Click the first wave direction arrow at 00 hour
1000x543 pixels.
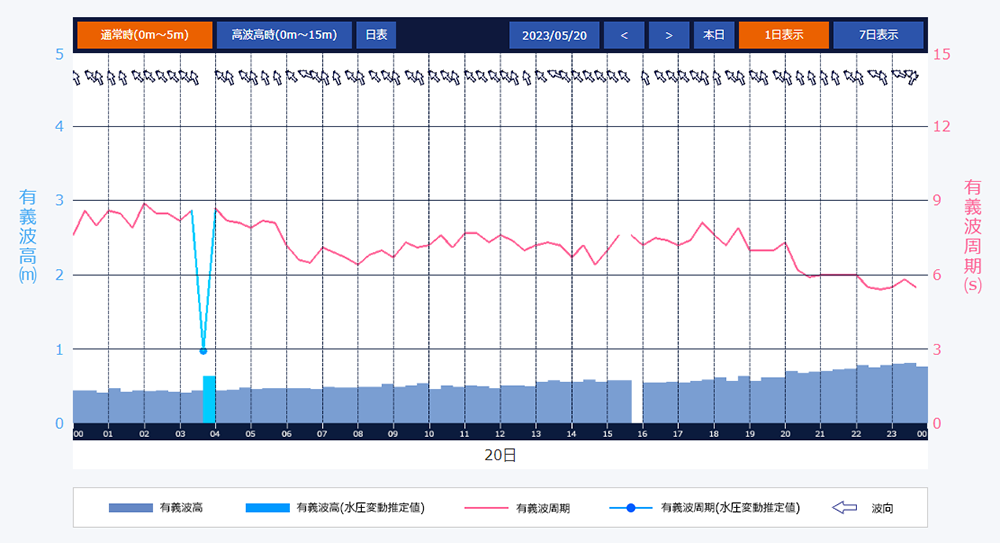[76, 77]
